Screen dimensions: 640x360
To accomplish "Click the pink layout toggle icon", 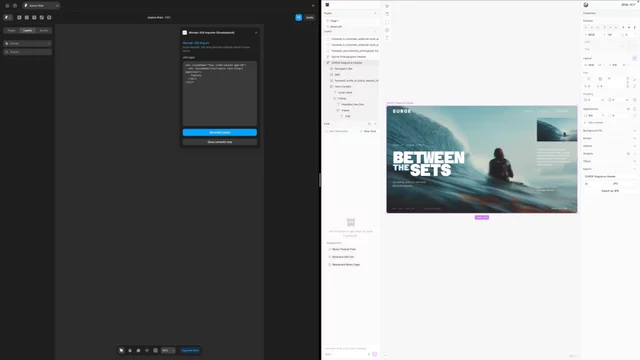I will [634, 58].
